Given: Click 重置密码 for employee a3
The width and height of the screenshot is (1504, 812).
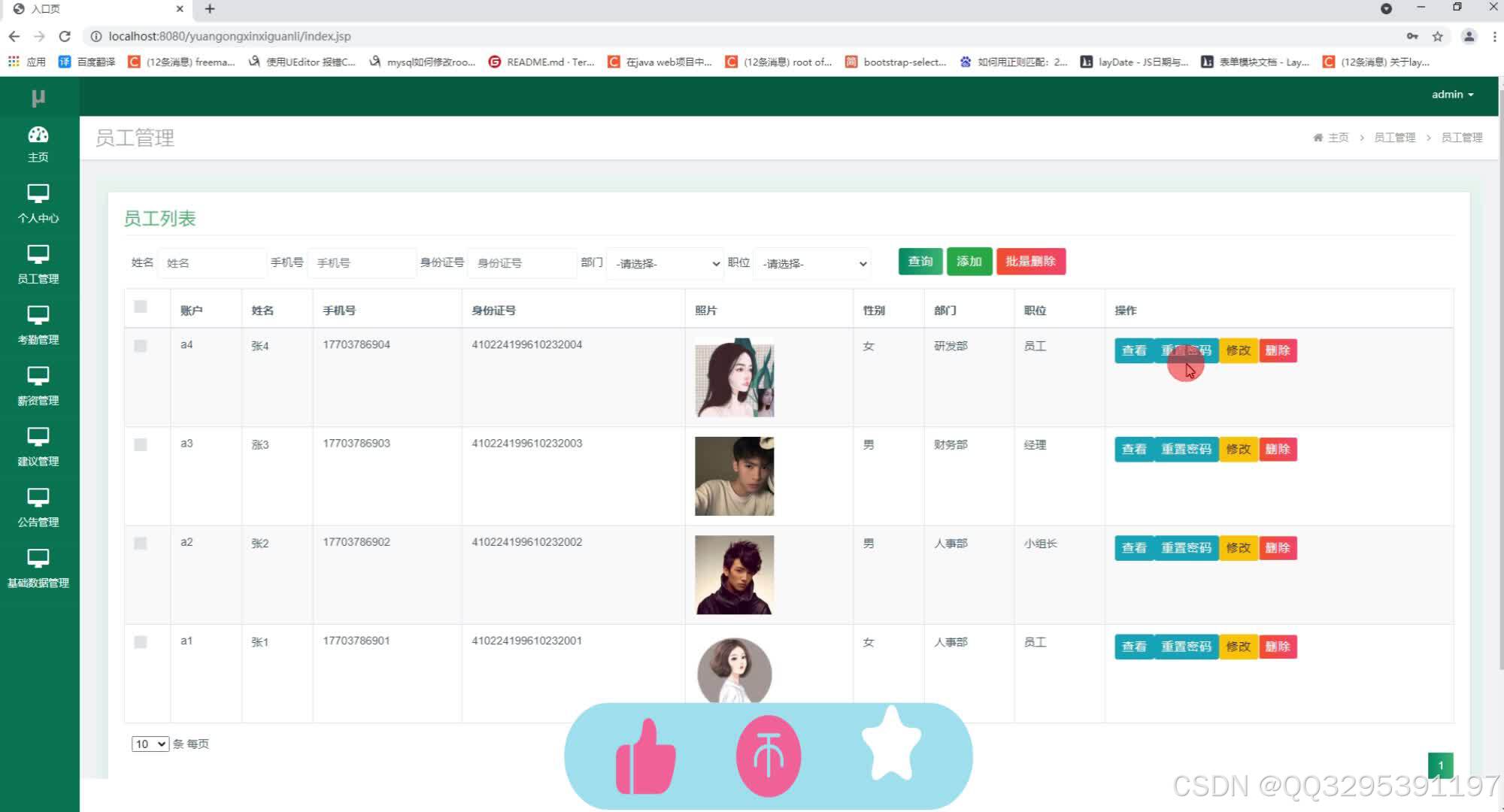Looking at the screenshot, I should pos(1186,450).
